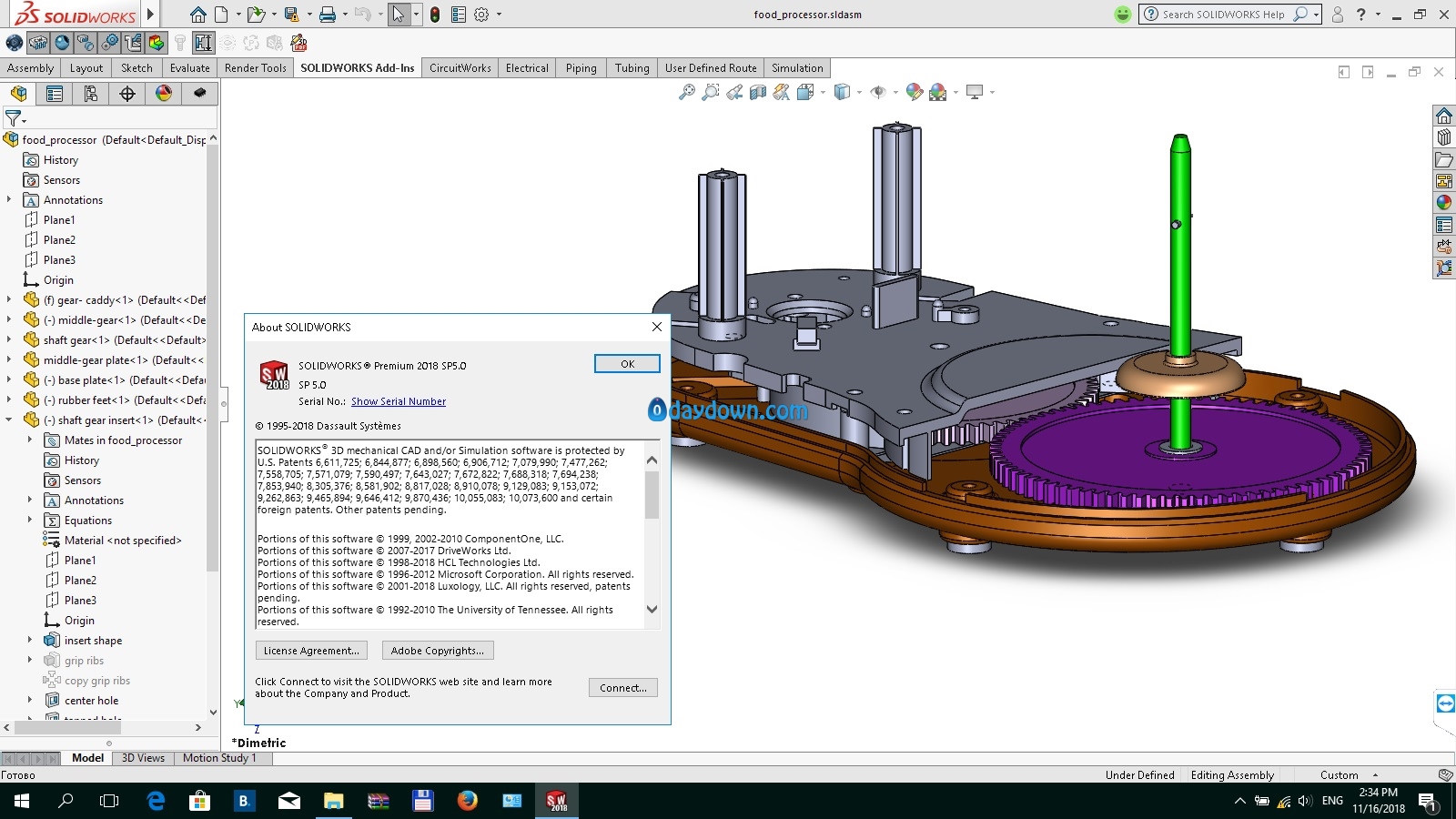This screenshot has width=1456, height=819.
Task: Open the Apply Scene dropdown arrow
Action: coord(955,92)
